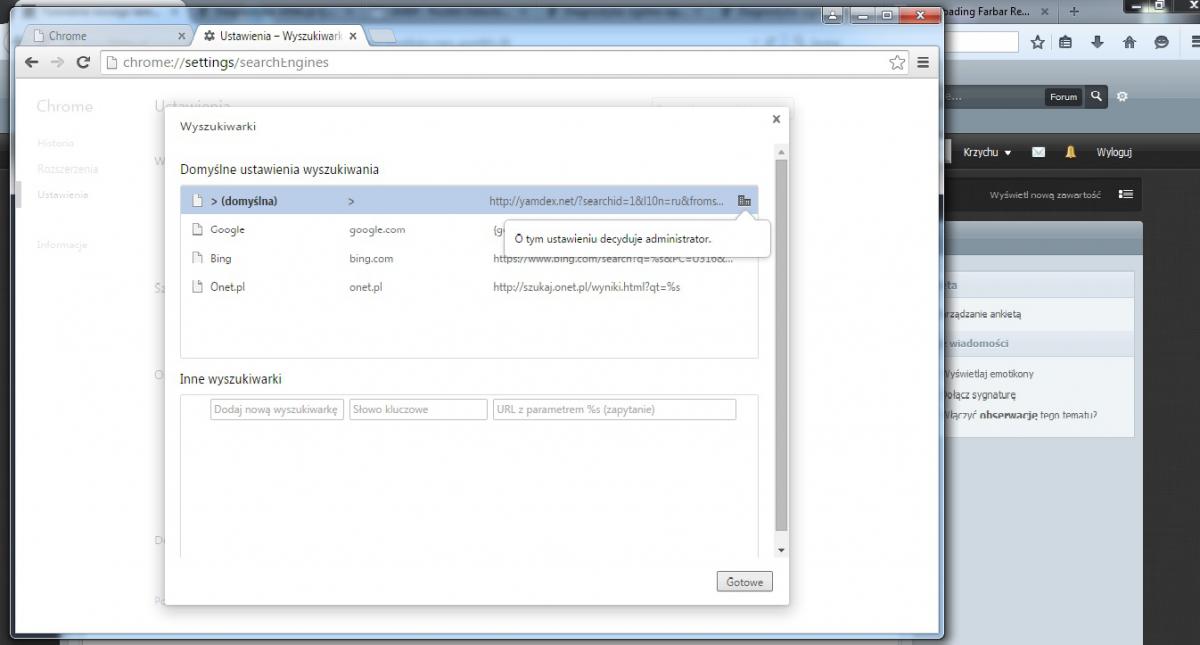Close the 'Ustawienia – Wyszukiwarki' tab
Viewport: 1200px width, 645px height.
coord(353,36)
